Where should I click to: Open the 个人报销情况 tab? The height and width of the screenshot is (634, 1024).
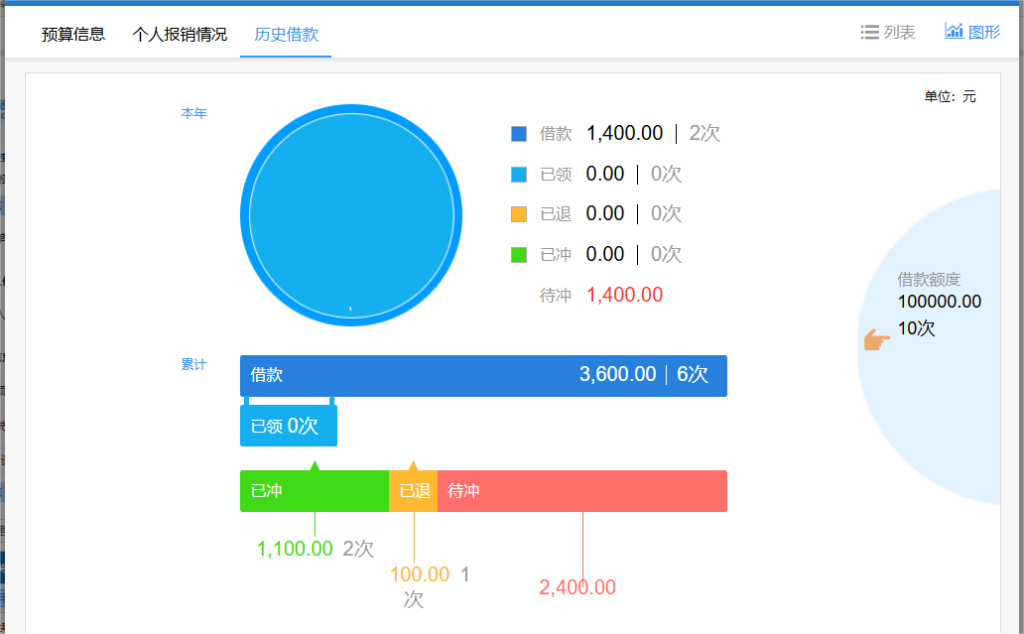pos(179,34)
